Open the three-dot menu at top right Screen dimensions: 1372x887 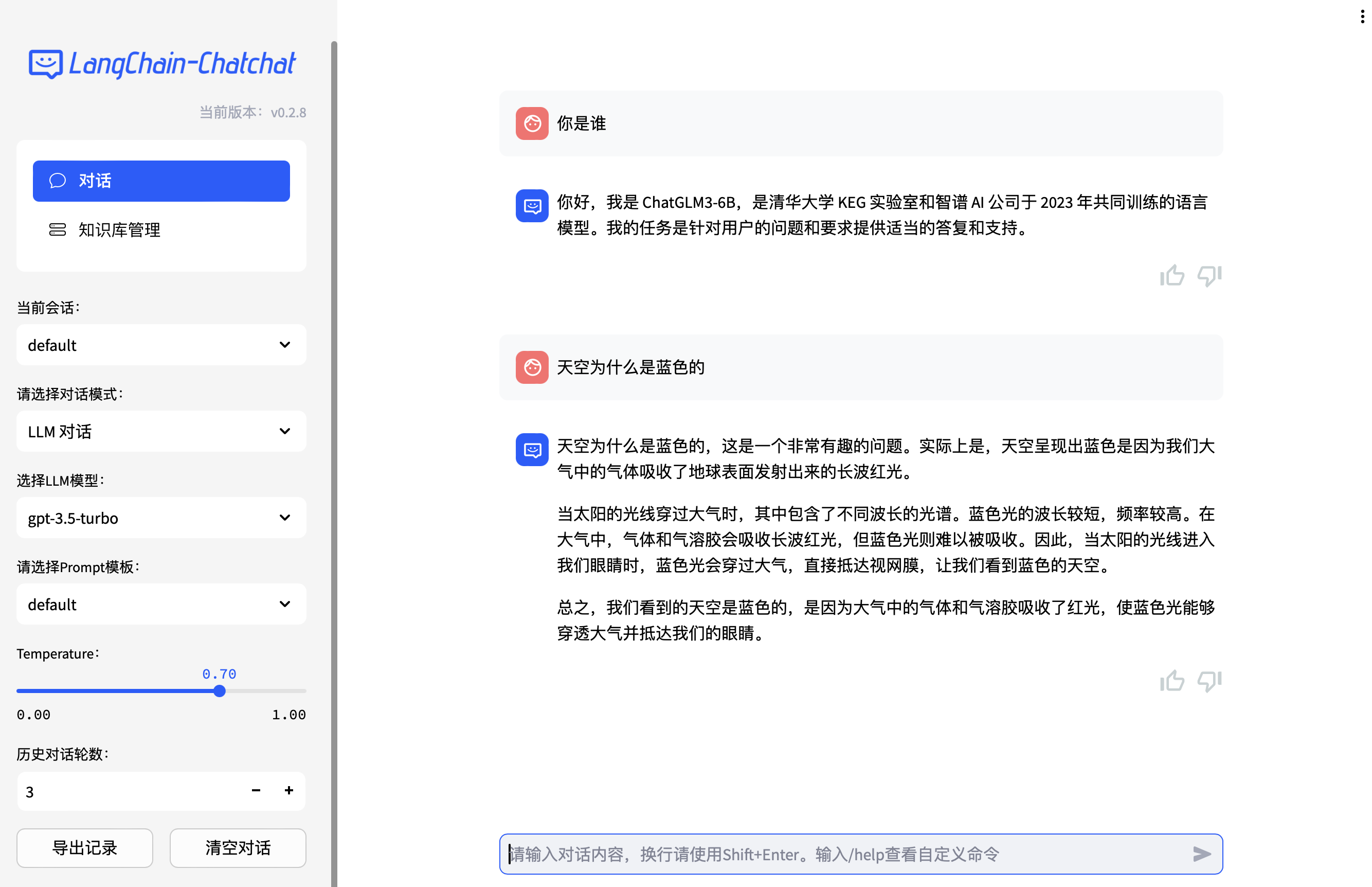click(1362, 16)
